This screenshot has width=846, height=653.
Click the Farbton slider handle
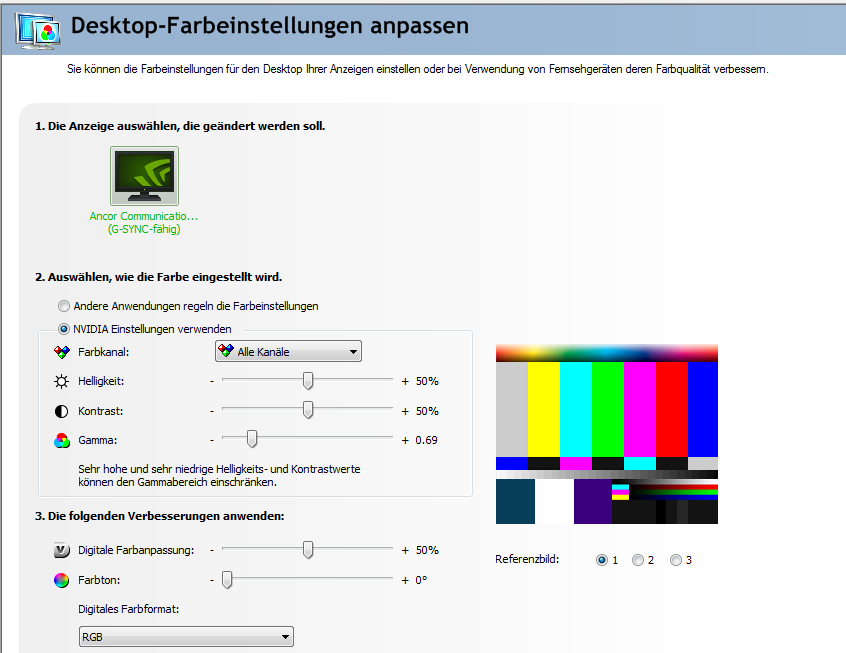click(x=227, y=580)
